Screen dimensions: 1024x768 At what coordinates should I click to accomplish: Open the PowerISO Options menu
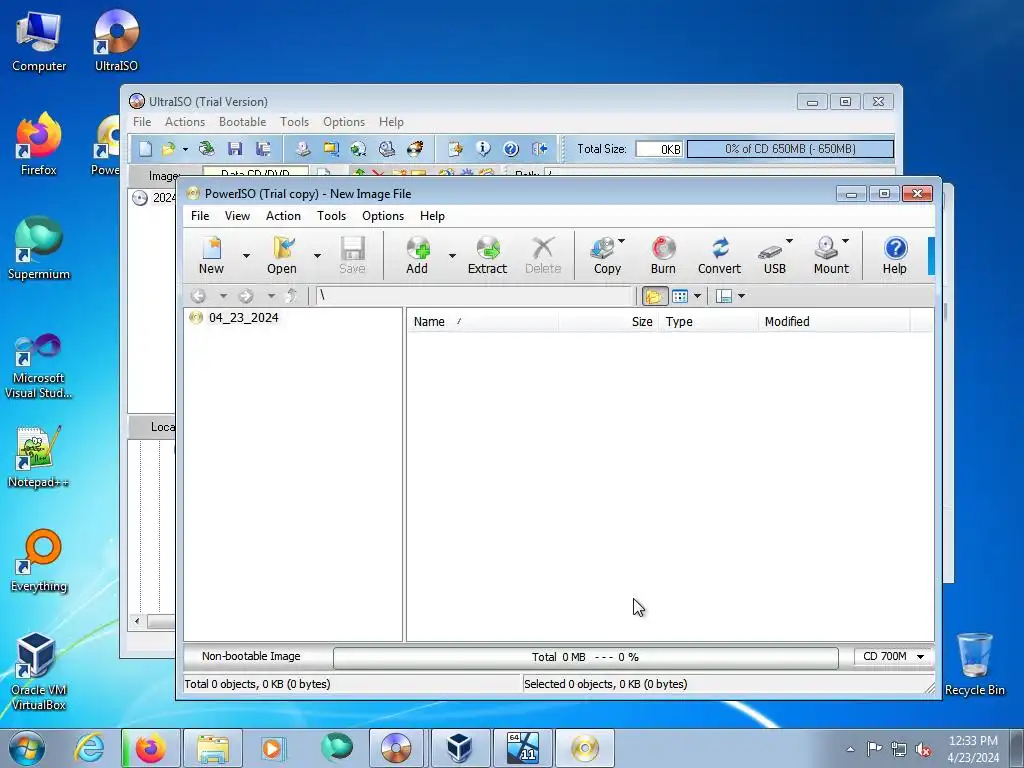383,216
